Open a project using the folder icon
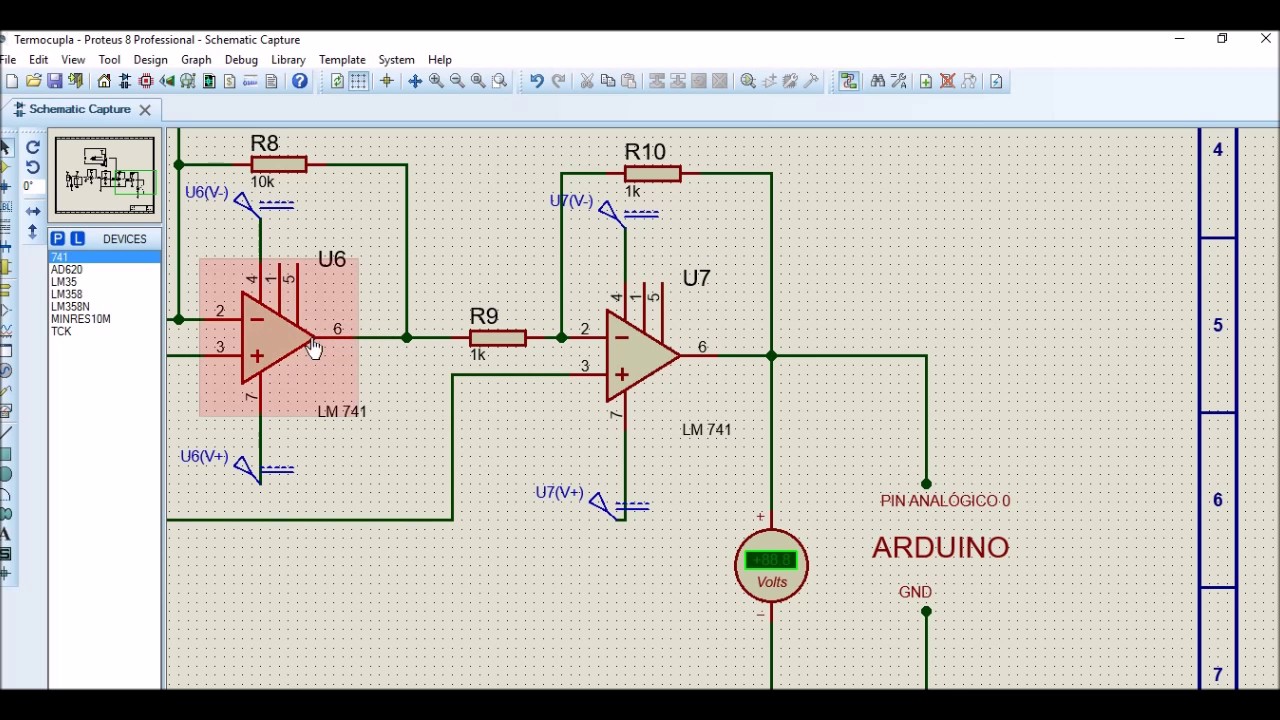The height and width of the screenshot is (720, 1280). pyautogui.click(x=33, y=81)
